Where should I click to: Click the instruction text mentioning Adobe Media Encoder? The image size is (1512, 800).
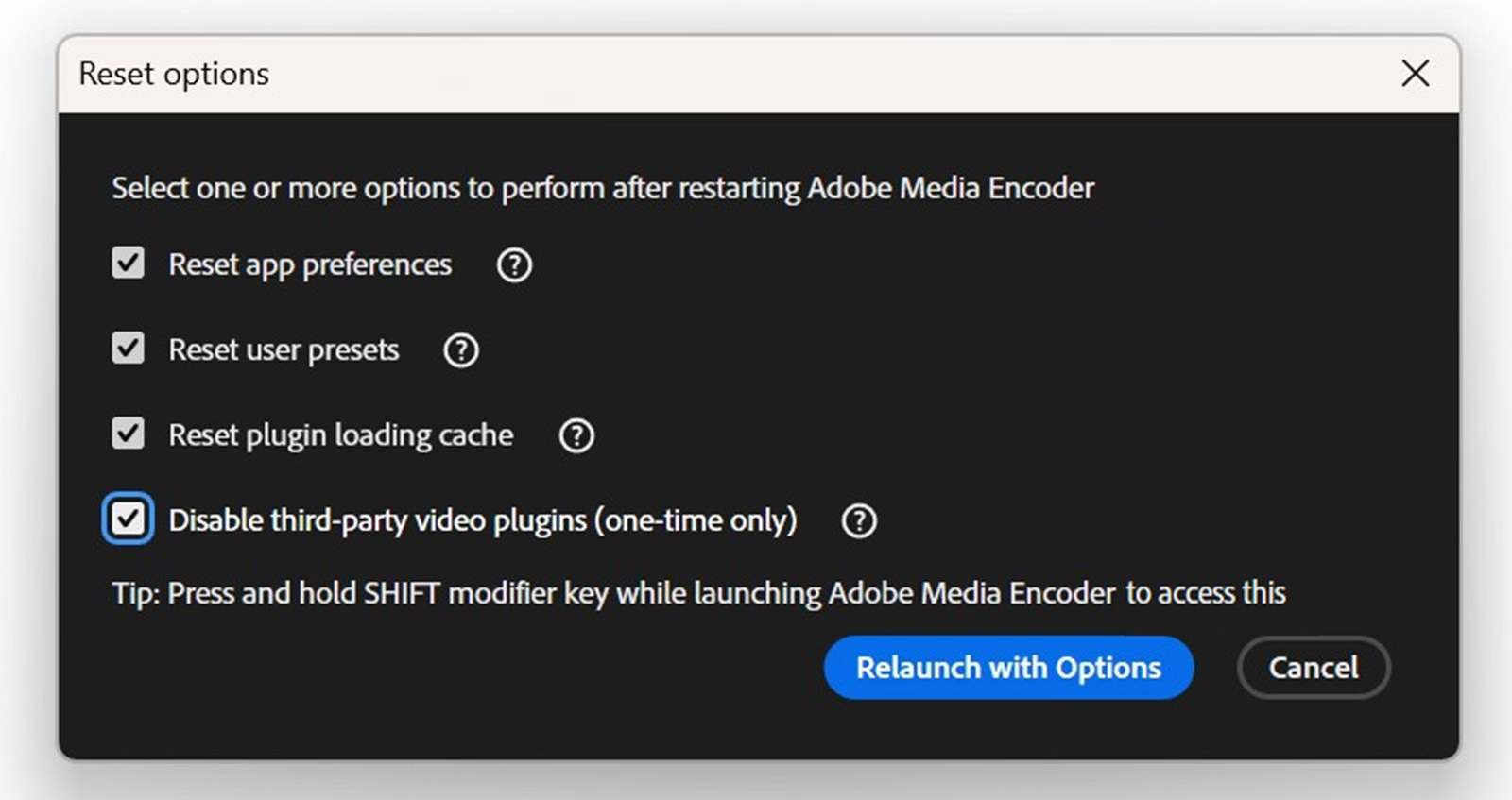click(x=603, y=188)
